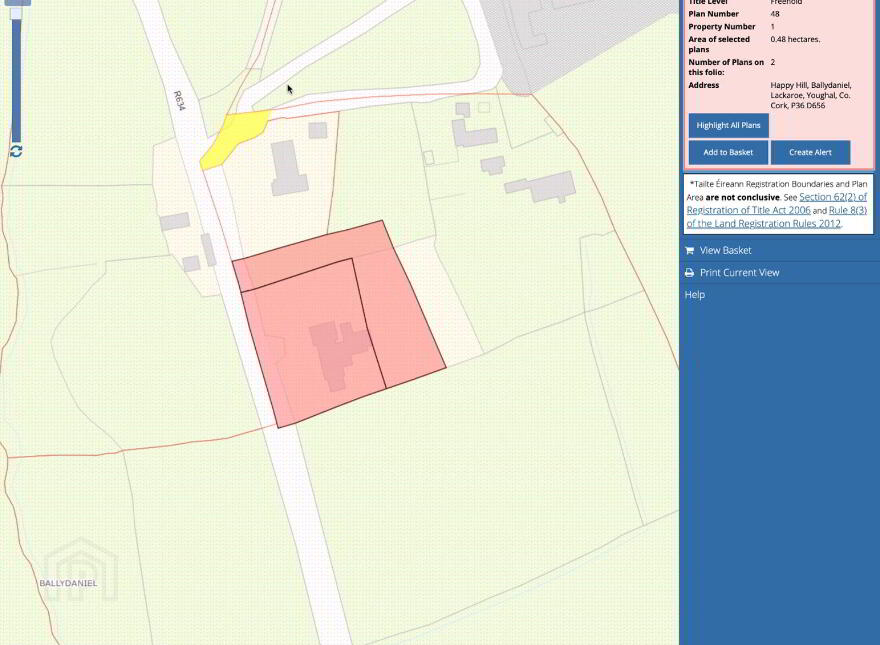Click the BALLYDANIEL townland label
This screenshot has height=645, width=880.
[x=68, y=583]
